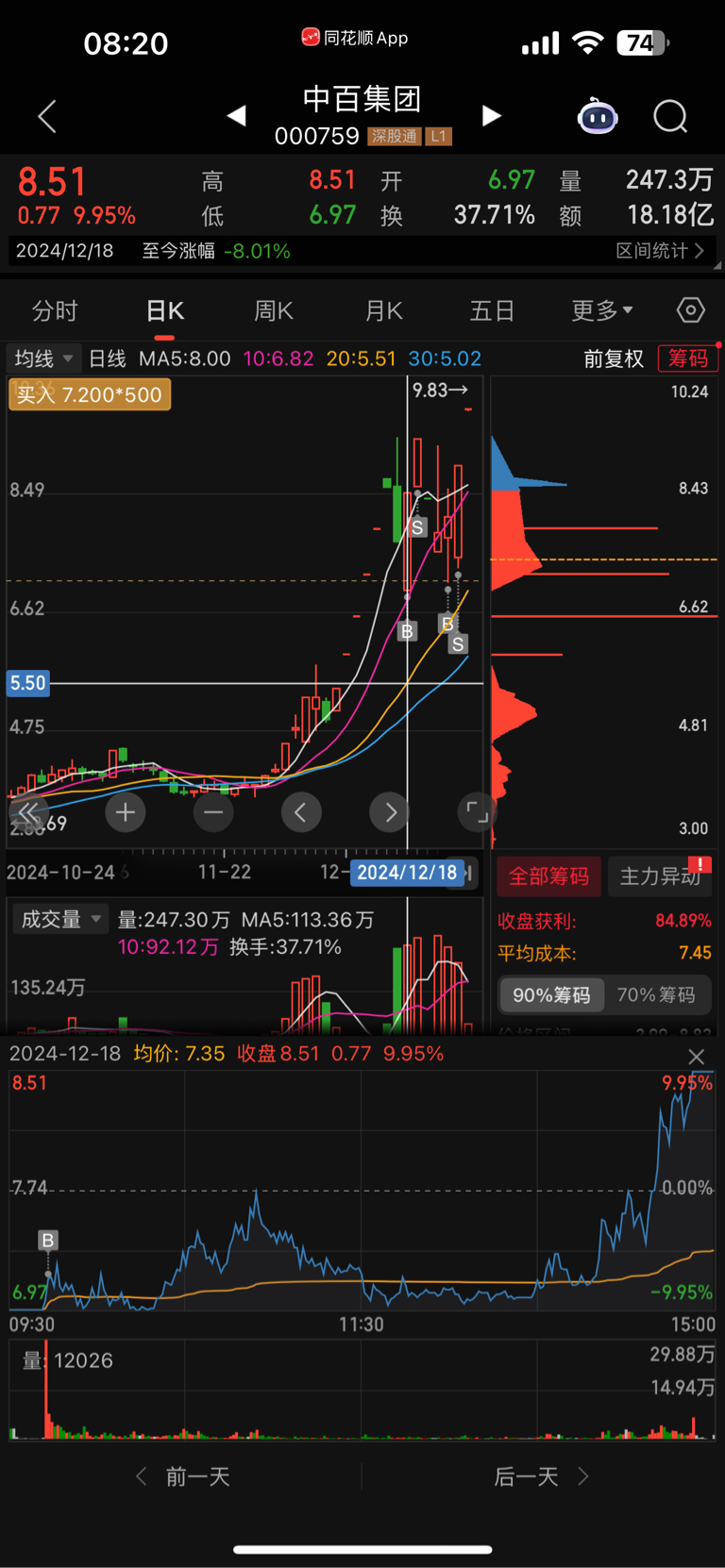Tap the 至今涨幅 -8.01% value
Screen dimensions: 725x1568
pyautogui.click(x=216, y=251)
